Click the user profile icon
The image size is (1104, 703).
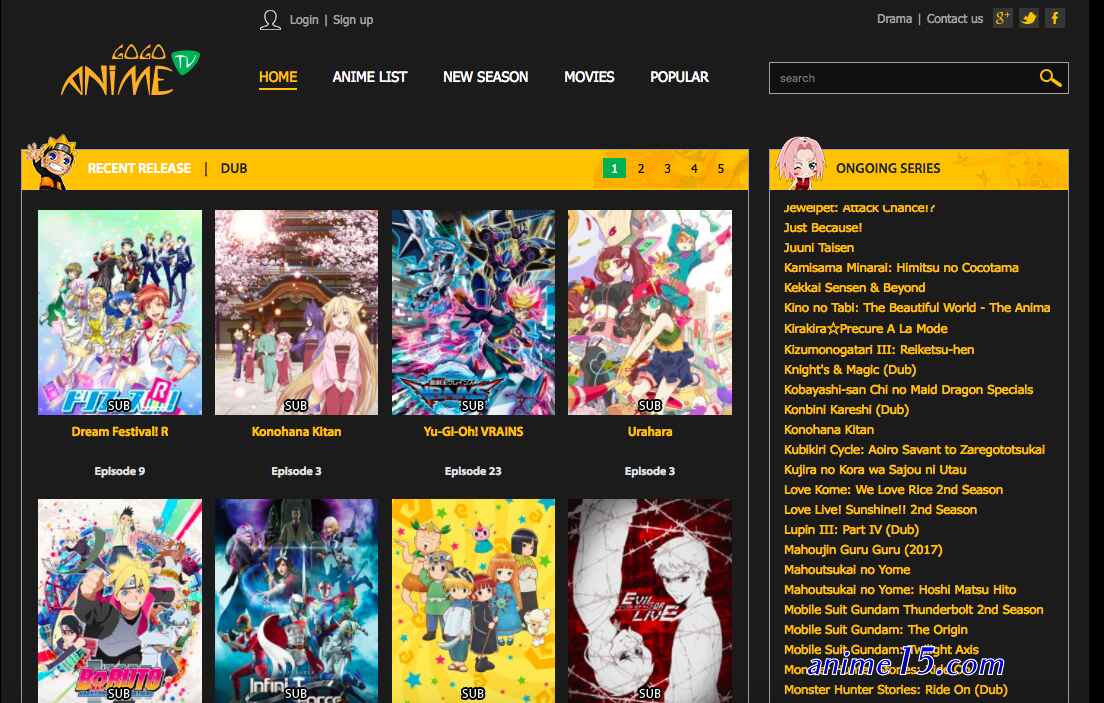coord(270,20)
